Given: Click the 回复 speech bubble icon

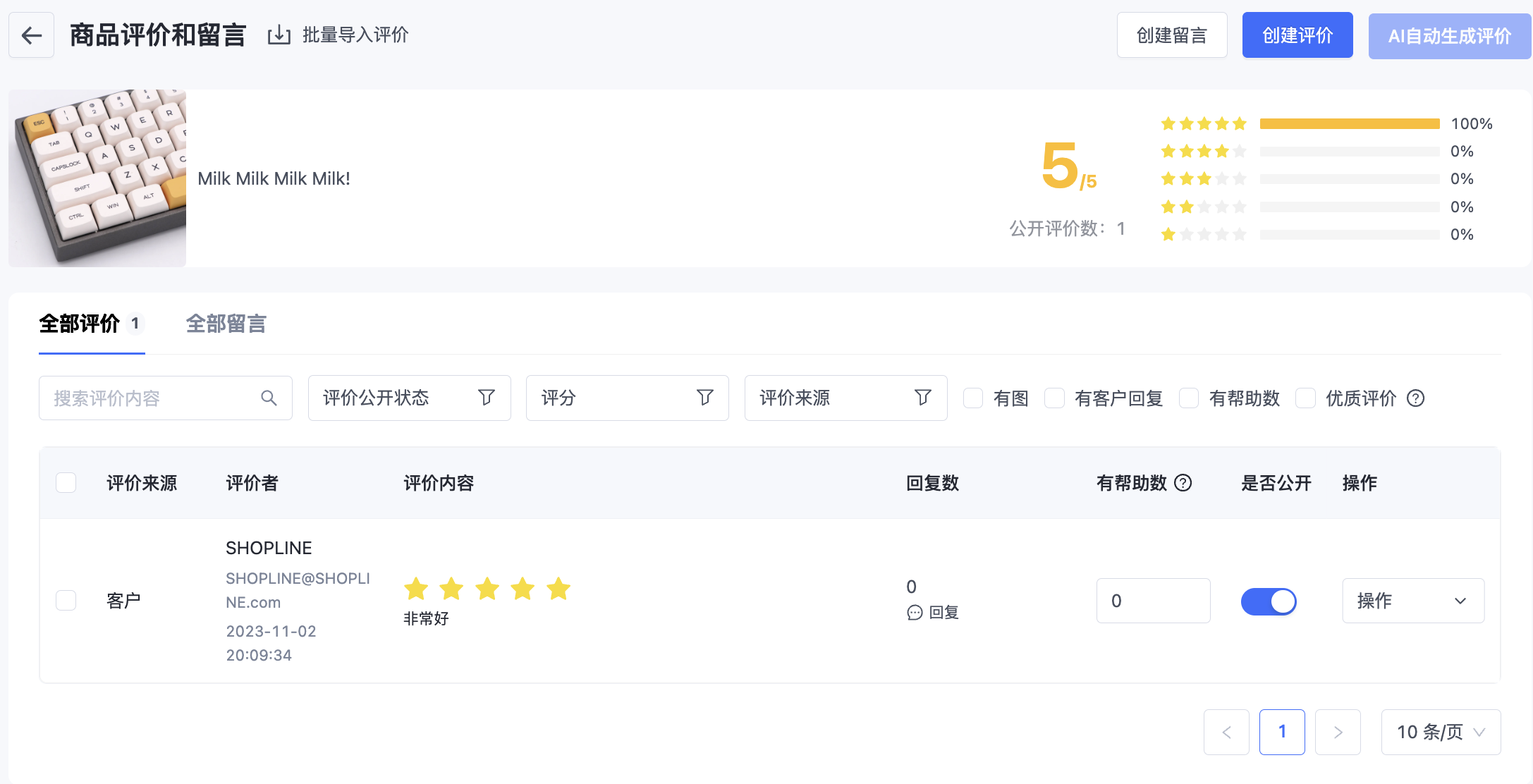Looking at the screenshot, I should click(915, 613).
